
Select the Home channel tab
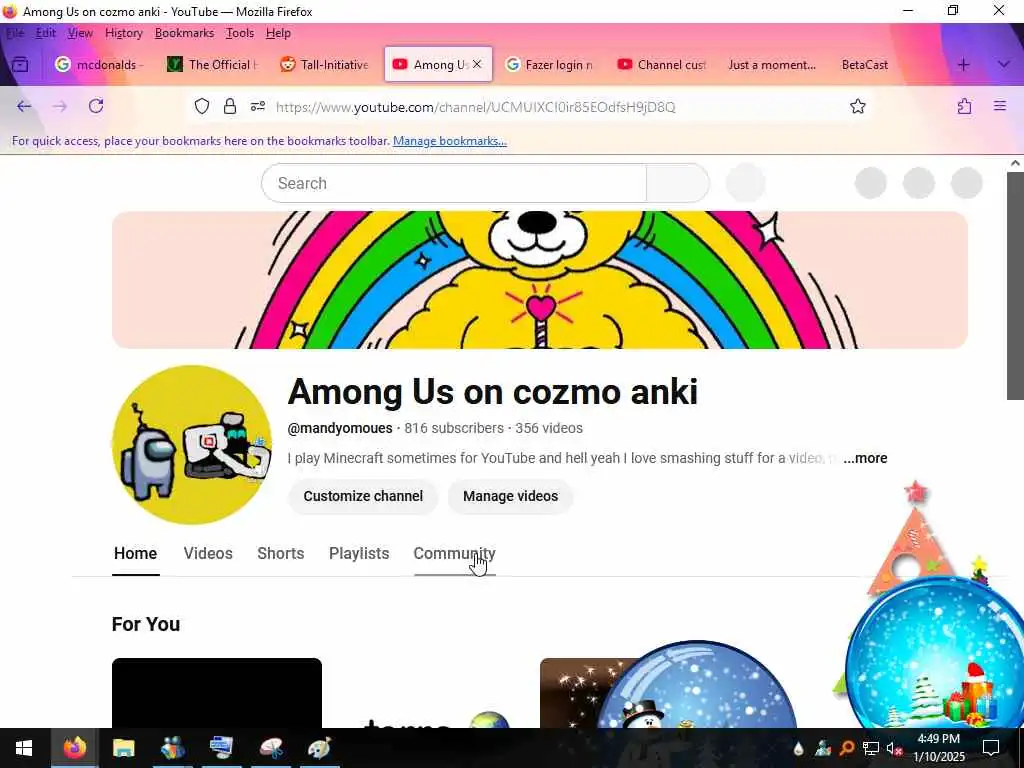pos(135,554)
